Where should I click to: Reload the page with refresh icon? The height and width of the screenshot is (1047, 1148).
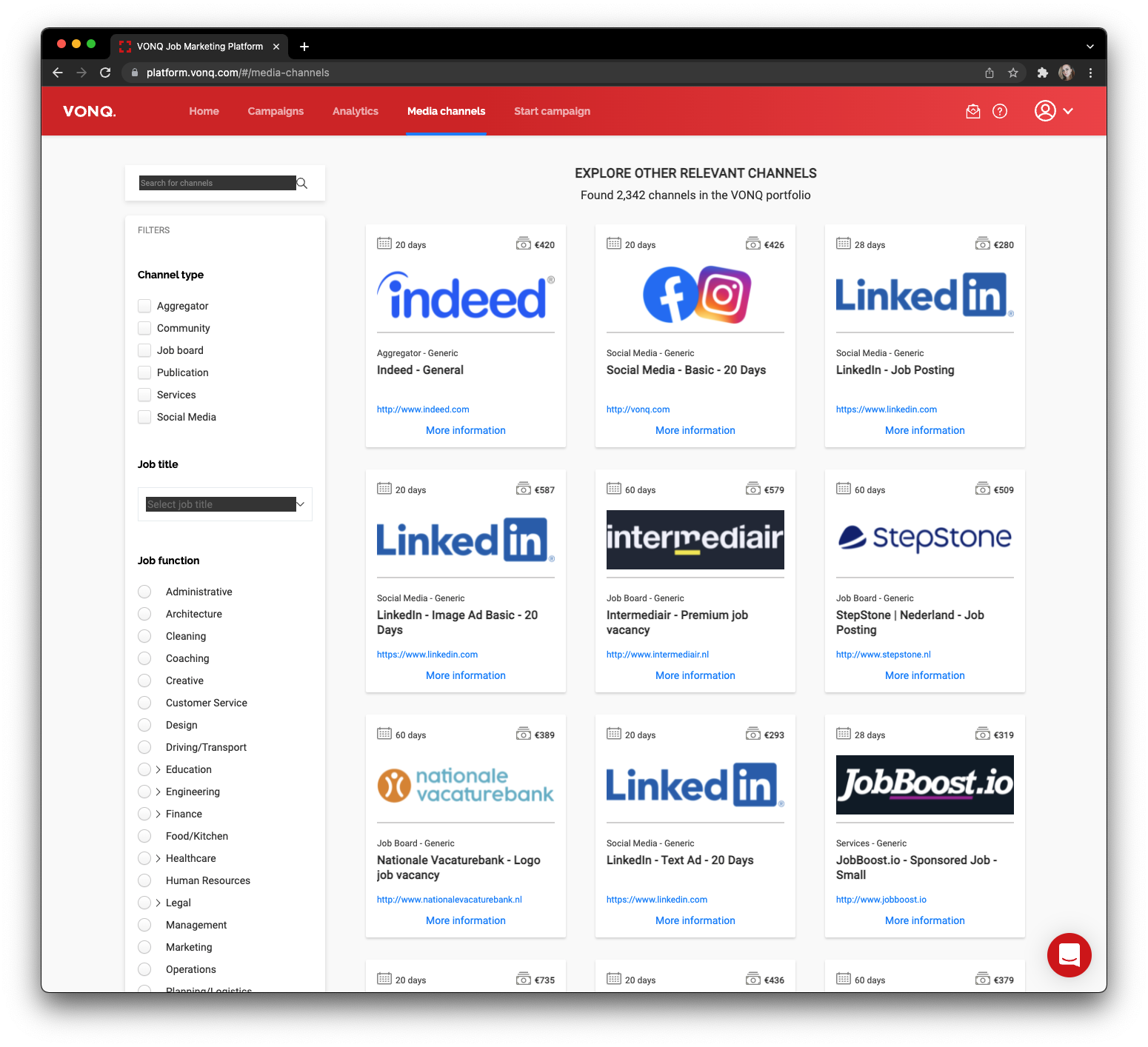point(105,73)
